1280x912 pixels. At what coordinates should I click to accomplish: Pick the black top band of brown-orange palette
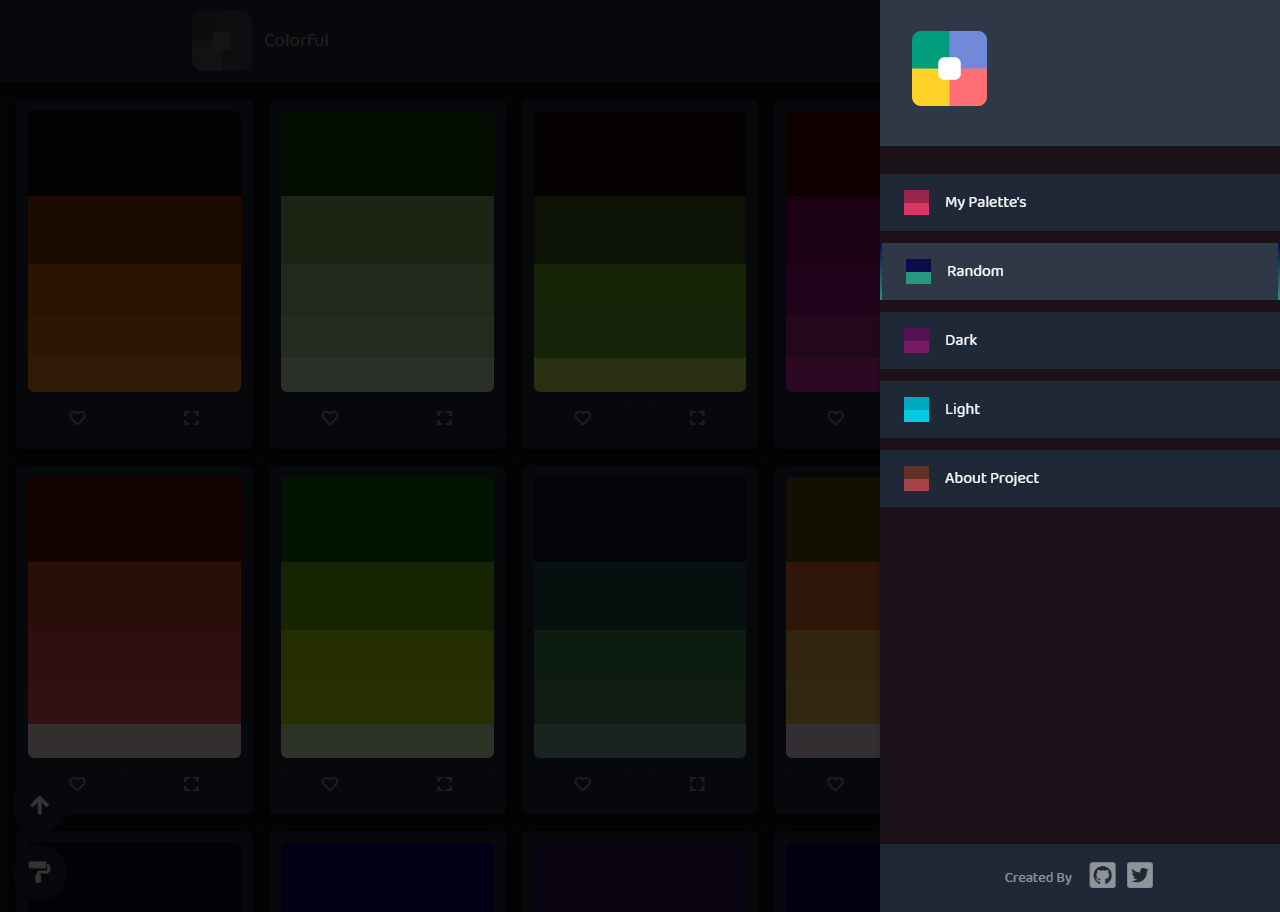coord(134,153)
